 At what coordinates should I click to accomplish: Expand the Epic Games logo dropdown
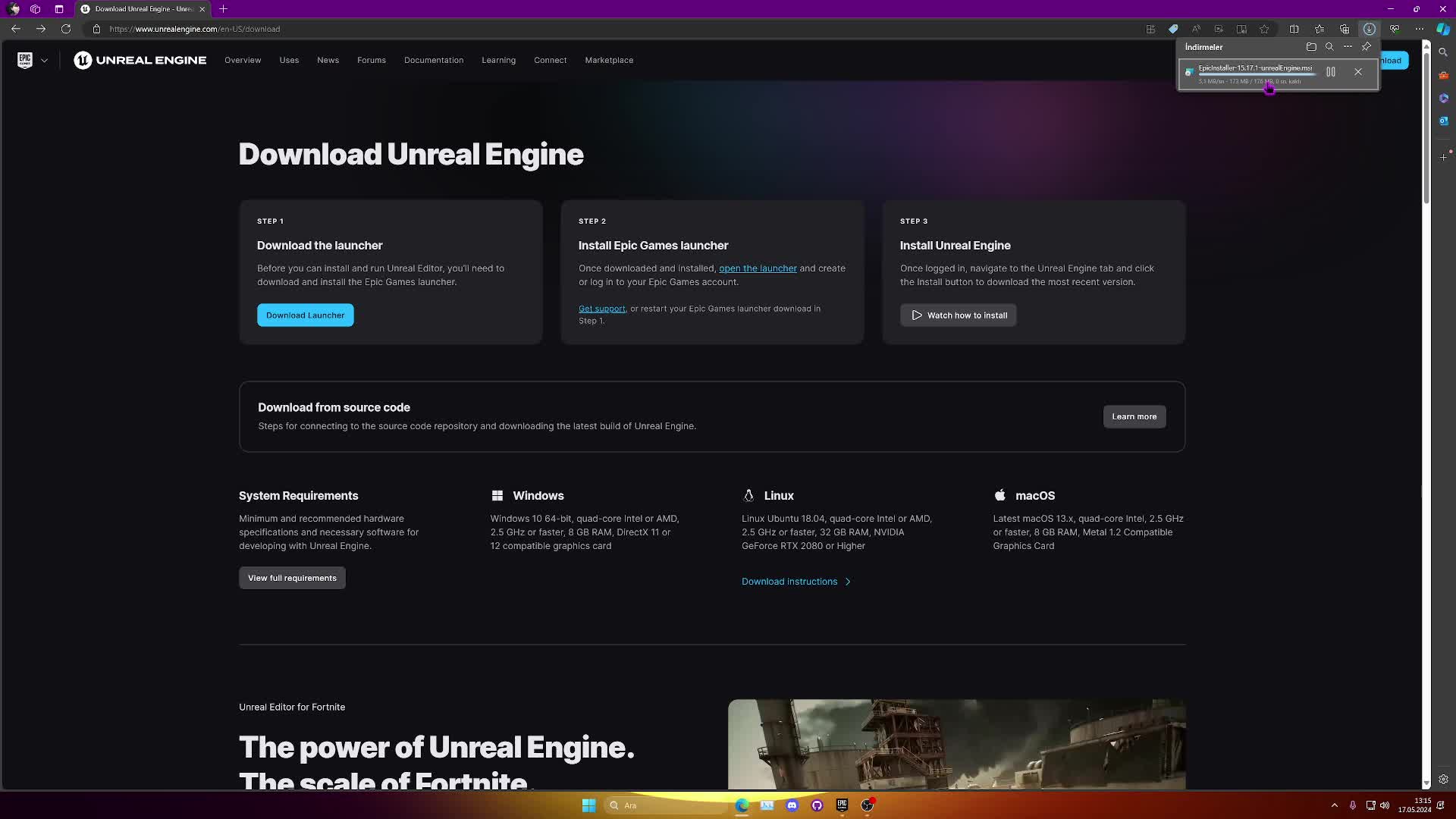click(44, 61)
